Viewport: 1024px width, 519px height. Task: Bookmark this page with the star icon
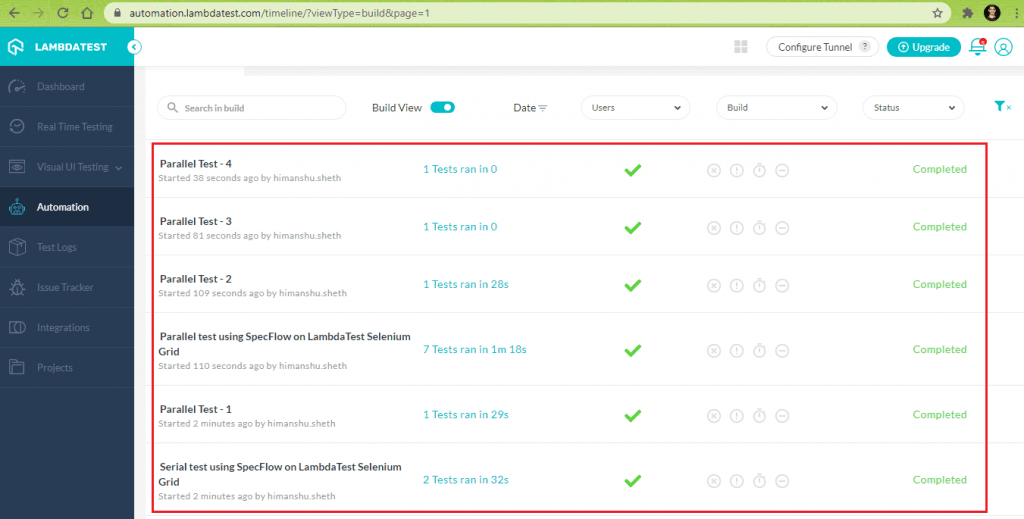pyautogui.click(x=937, y=13)
